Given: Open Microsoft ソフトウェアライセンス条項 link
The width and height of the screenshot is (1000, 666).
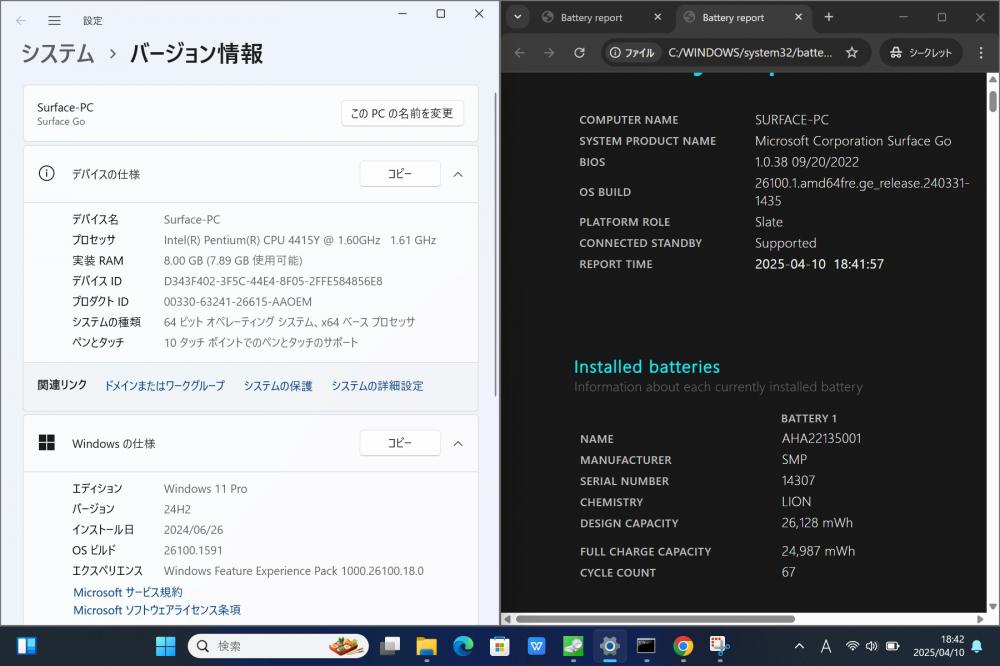Looking at the screenshot, I should (x=157, y=610).
